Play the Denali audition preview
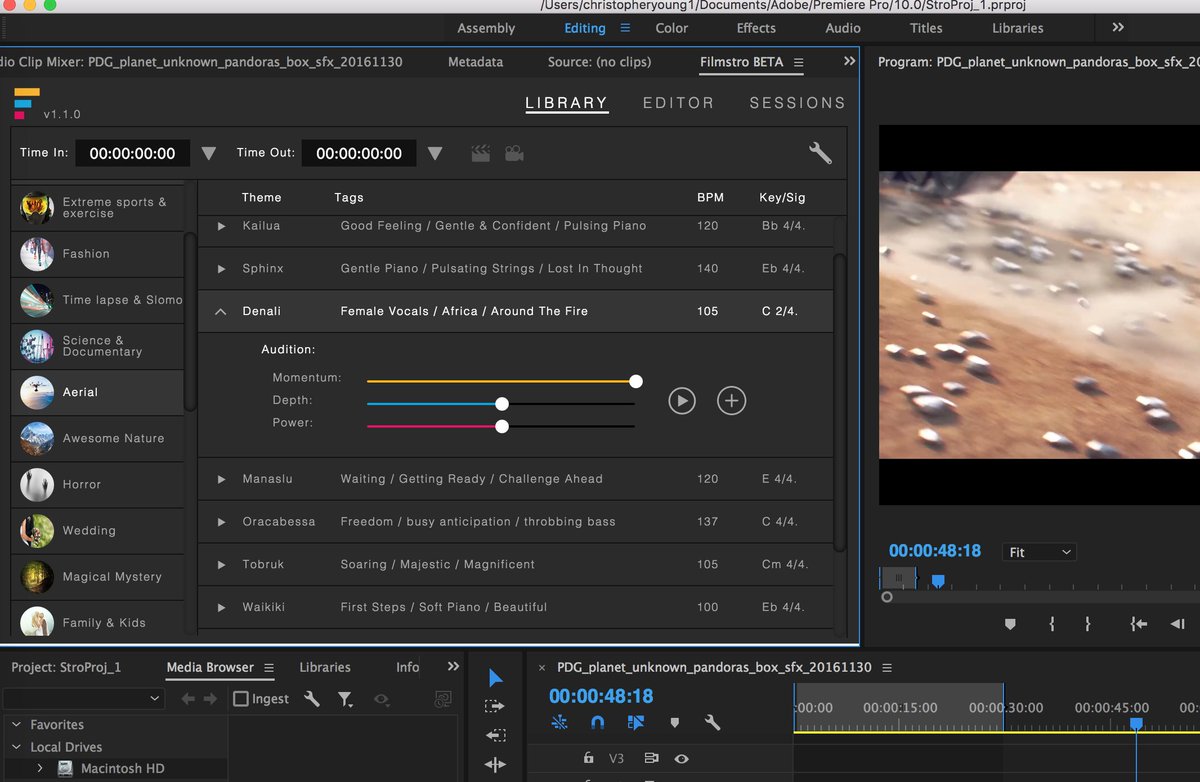Image resolution: width=1200 pixels, height=782 pixels. [x=681, y=401]
